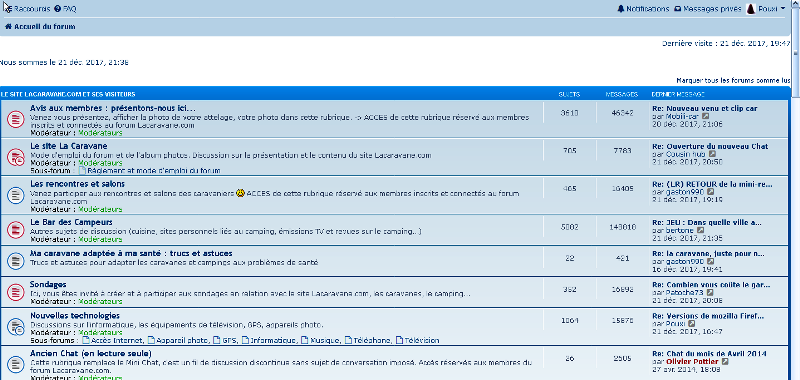Open the Nouvelles technologies forum

[x=75, y=316]
